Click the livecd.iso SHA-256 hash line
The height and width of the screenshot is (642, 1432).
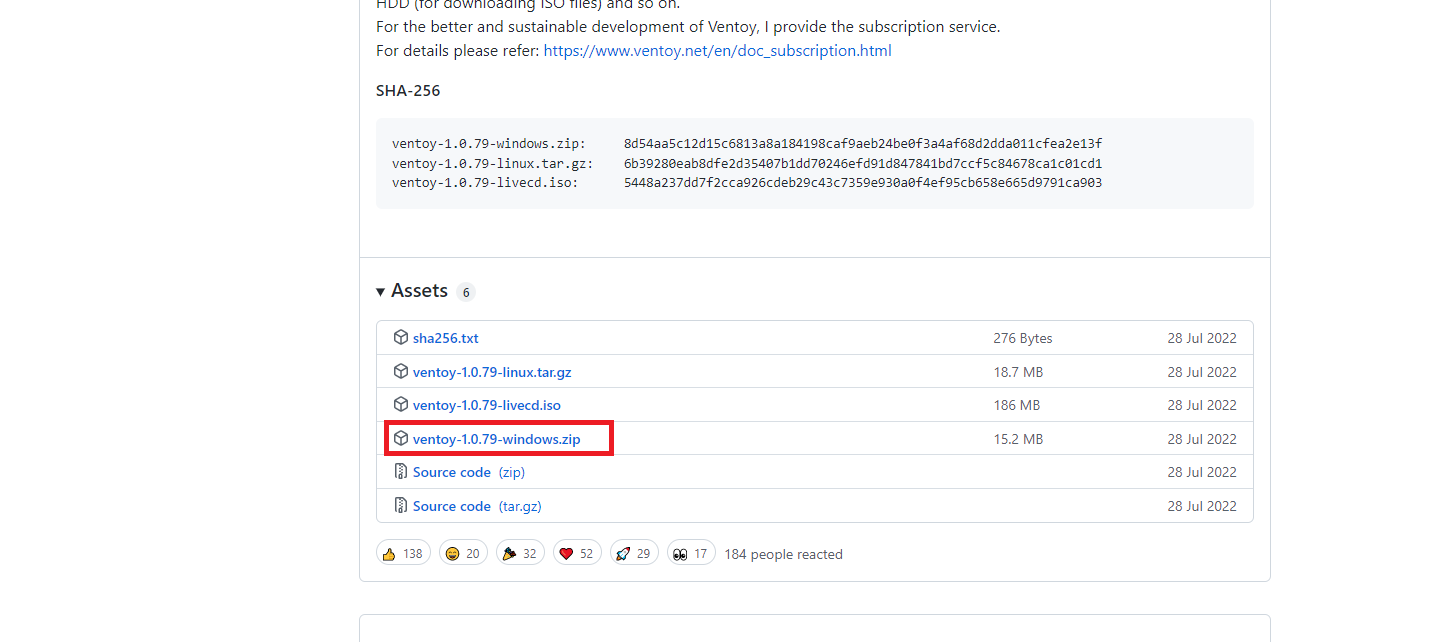coord(747,183)
